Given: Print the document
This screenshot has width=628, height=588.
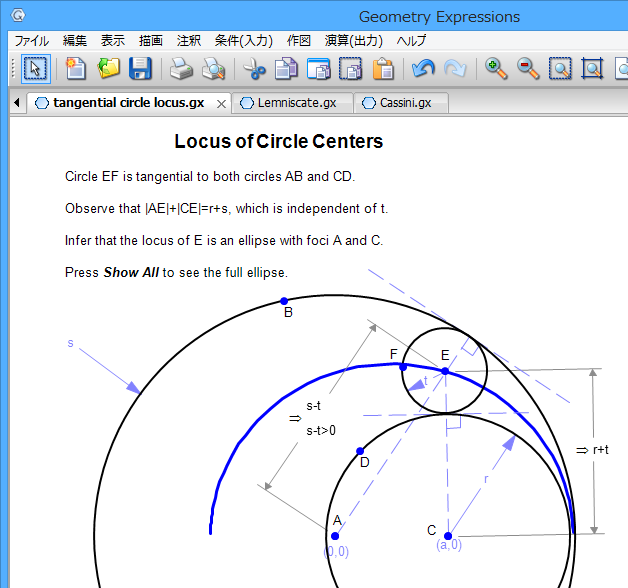Looking at the screenshot, I should click(x=180, y=69).
